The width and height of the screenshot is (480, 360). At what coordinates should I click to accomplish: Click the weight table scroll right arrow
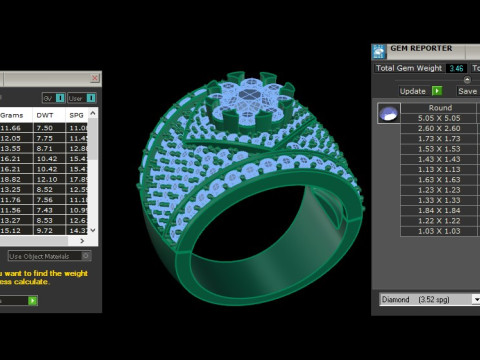tap(82, 241)
